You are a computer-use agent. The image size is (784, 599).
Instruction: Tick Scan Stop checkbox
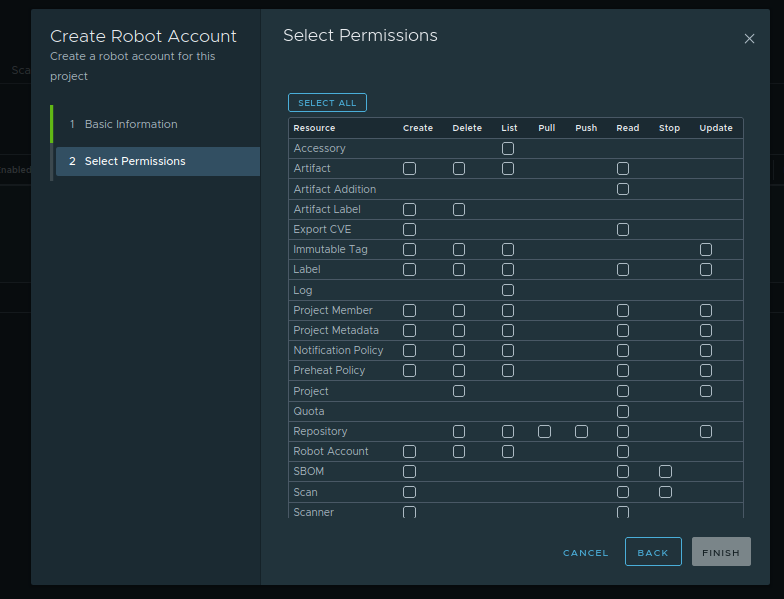pyautogui.click(x=666, y=492)
